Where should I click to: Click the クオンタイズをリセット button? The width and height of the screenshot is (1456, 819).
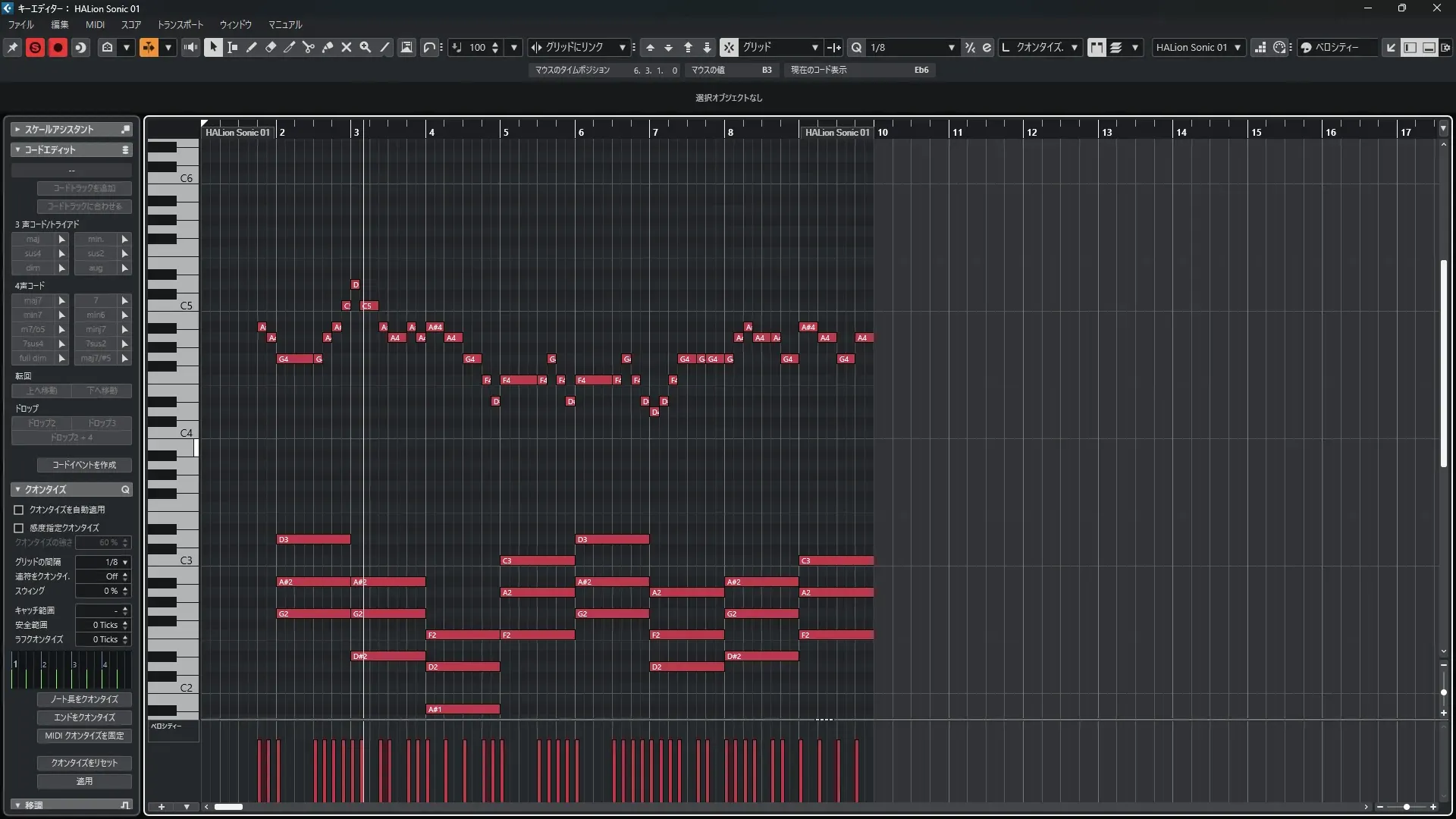[x=84, y=763]
